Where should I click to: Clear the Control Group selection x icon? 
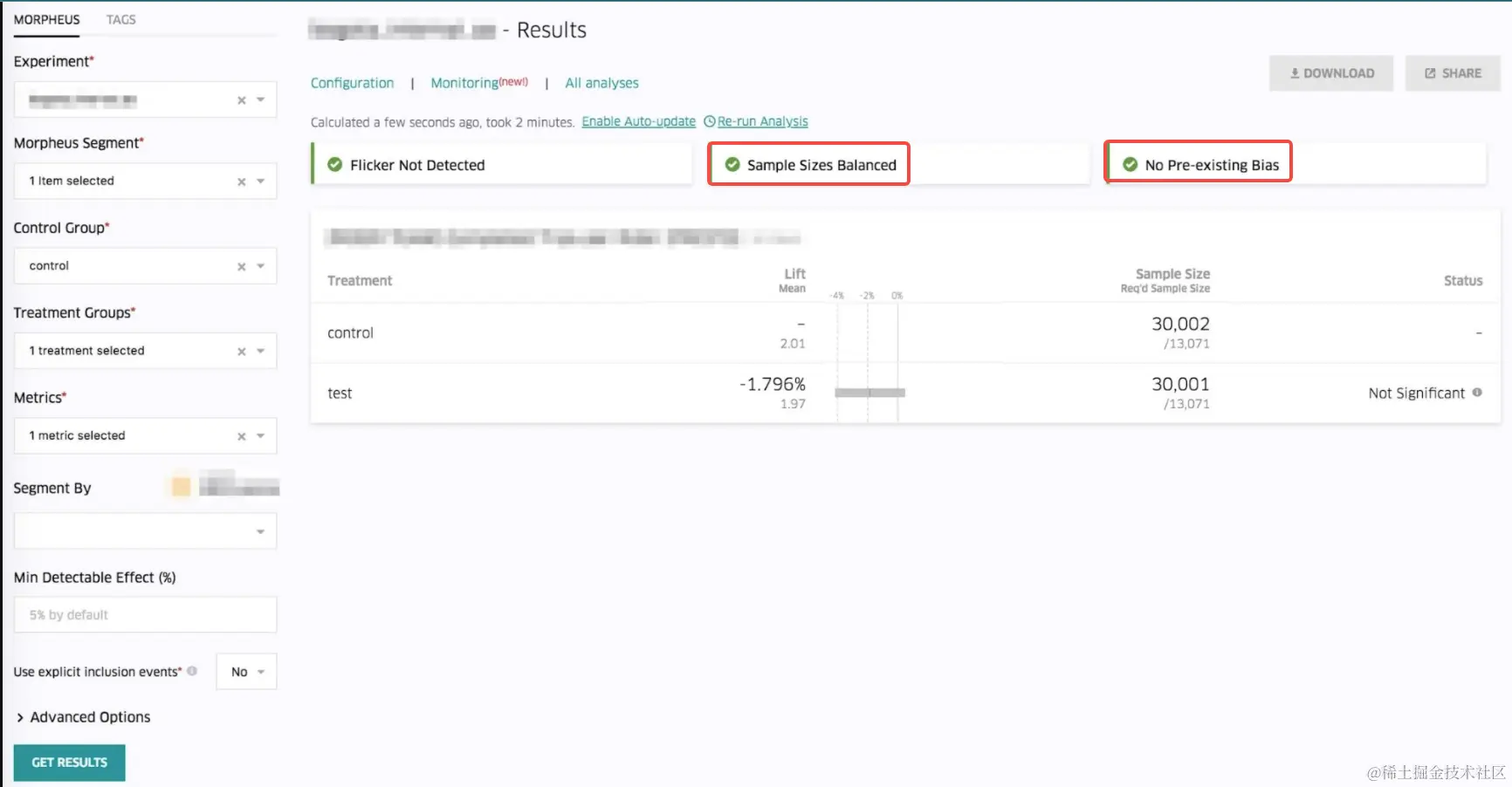click(242, 266)
